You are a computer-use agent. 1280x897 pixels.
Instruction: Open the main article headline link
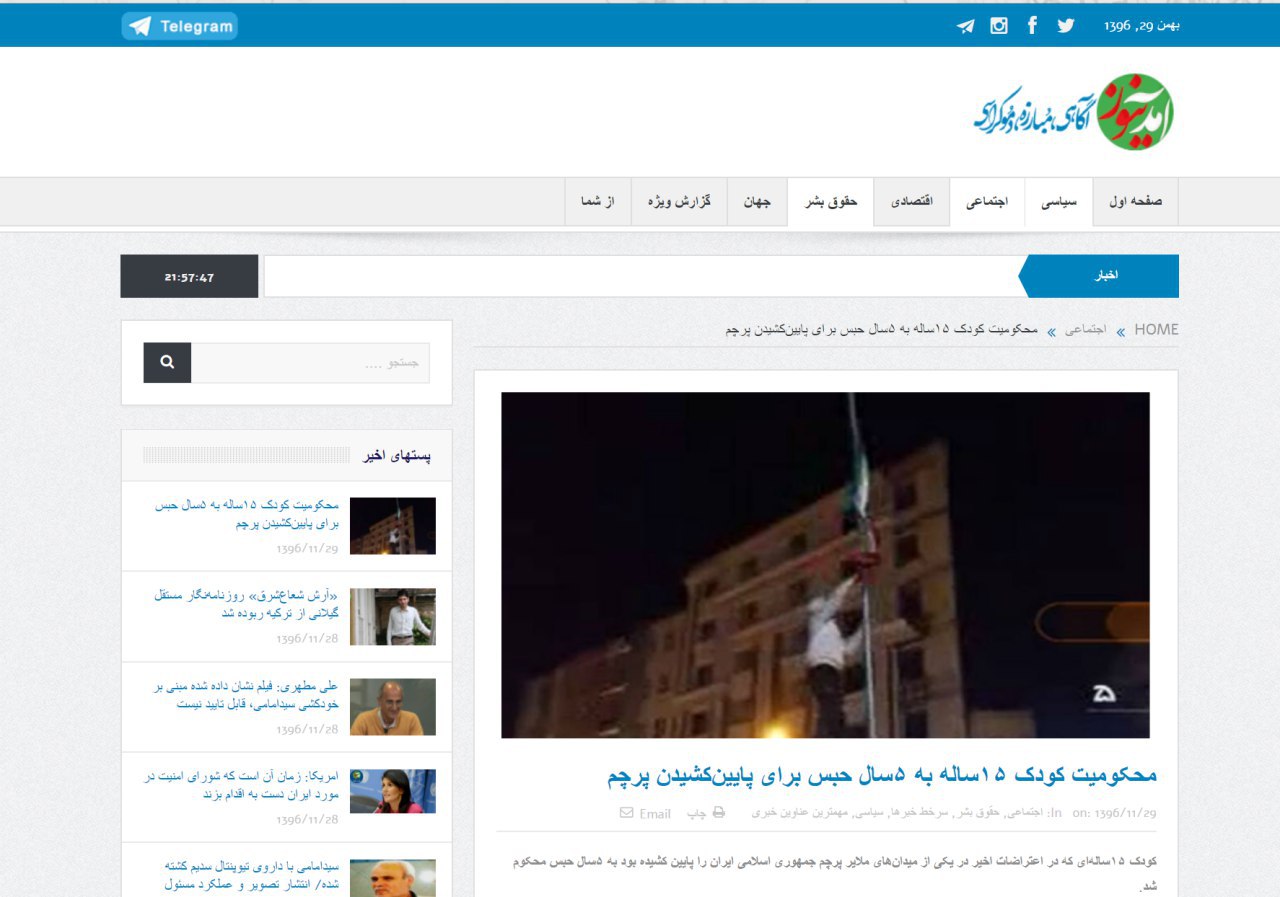(x=881, y=775)
